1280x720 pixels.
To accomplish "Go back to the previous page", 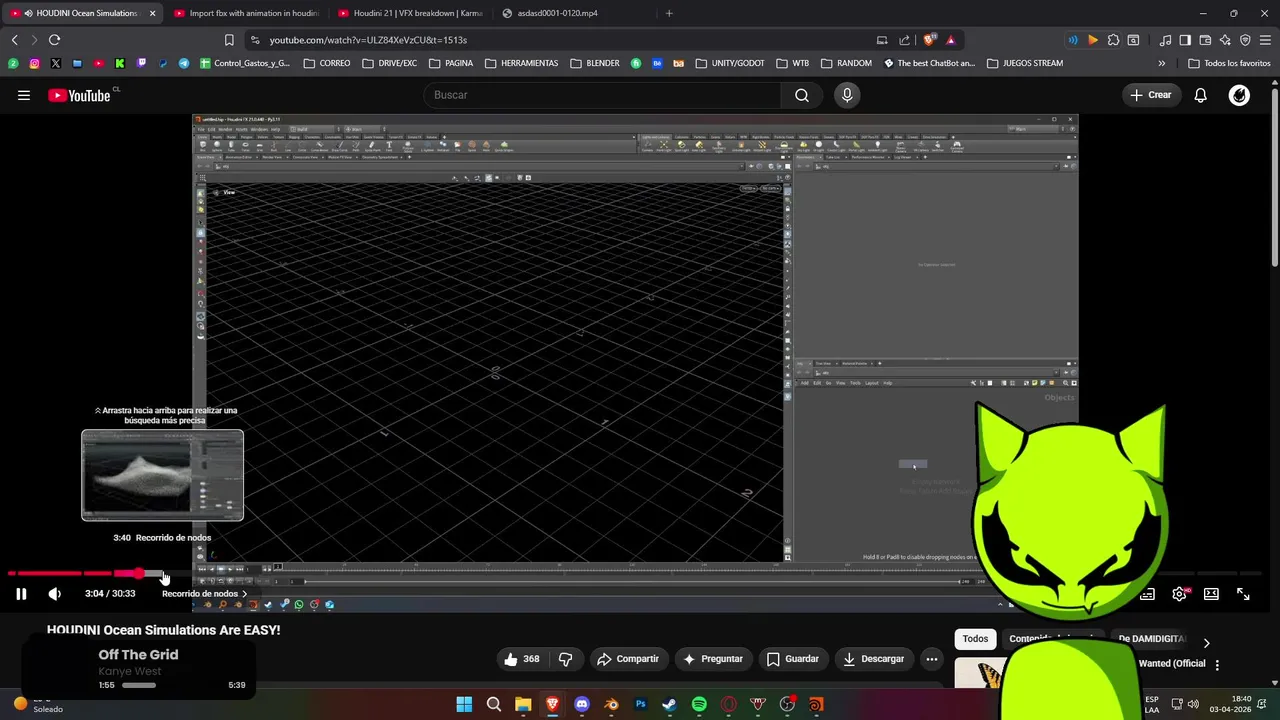I will [14, 40].
